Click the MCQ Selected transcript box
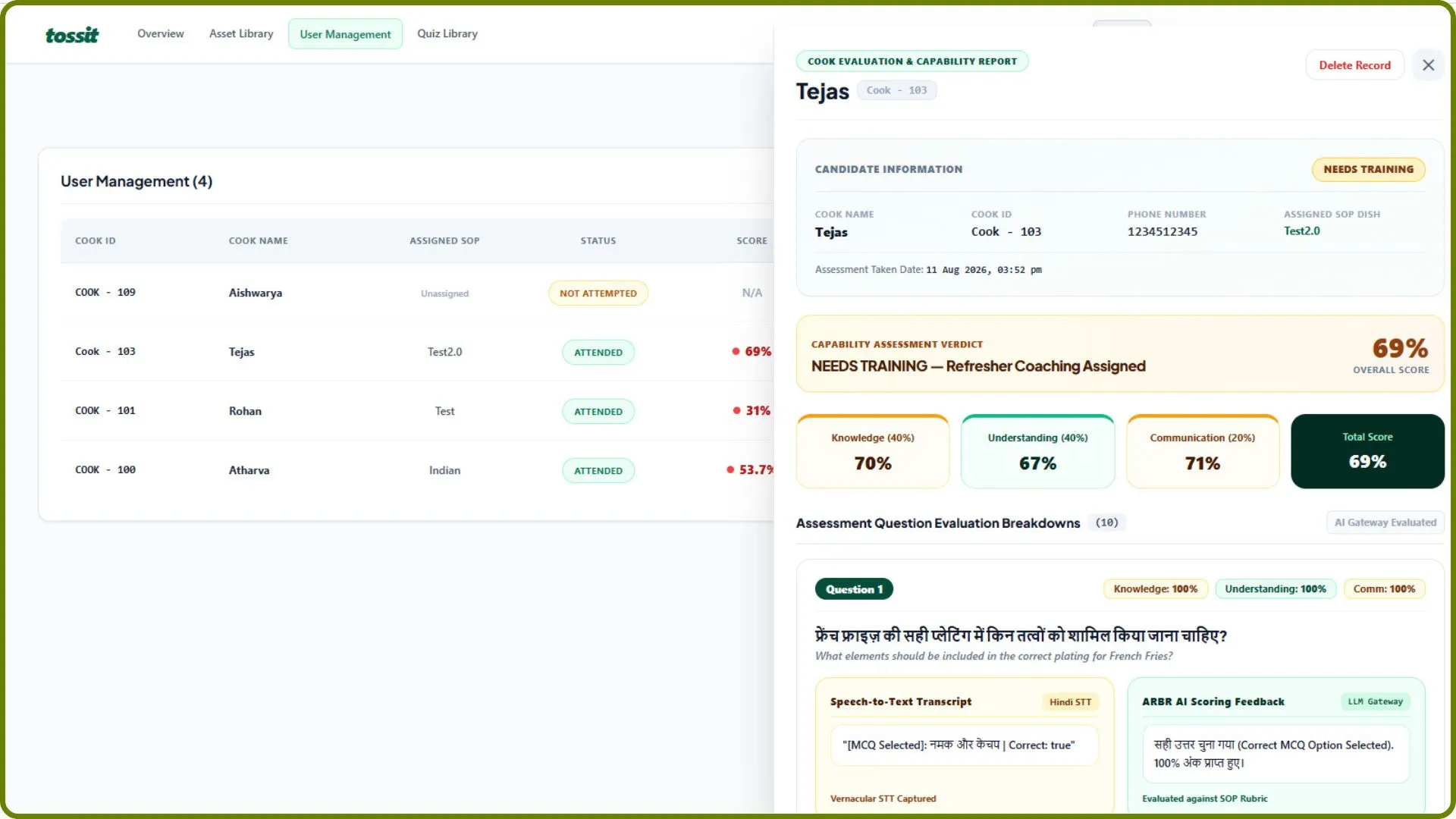 point(964,745)
